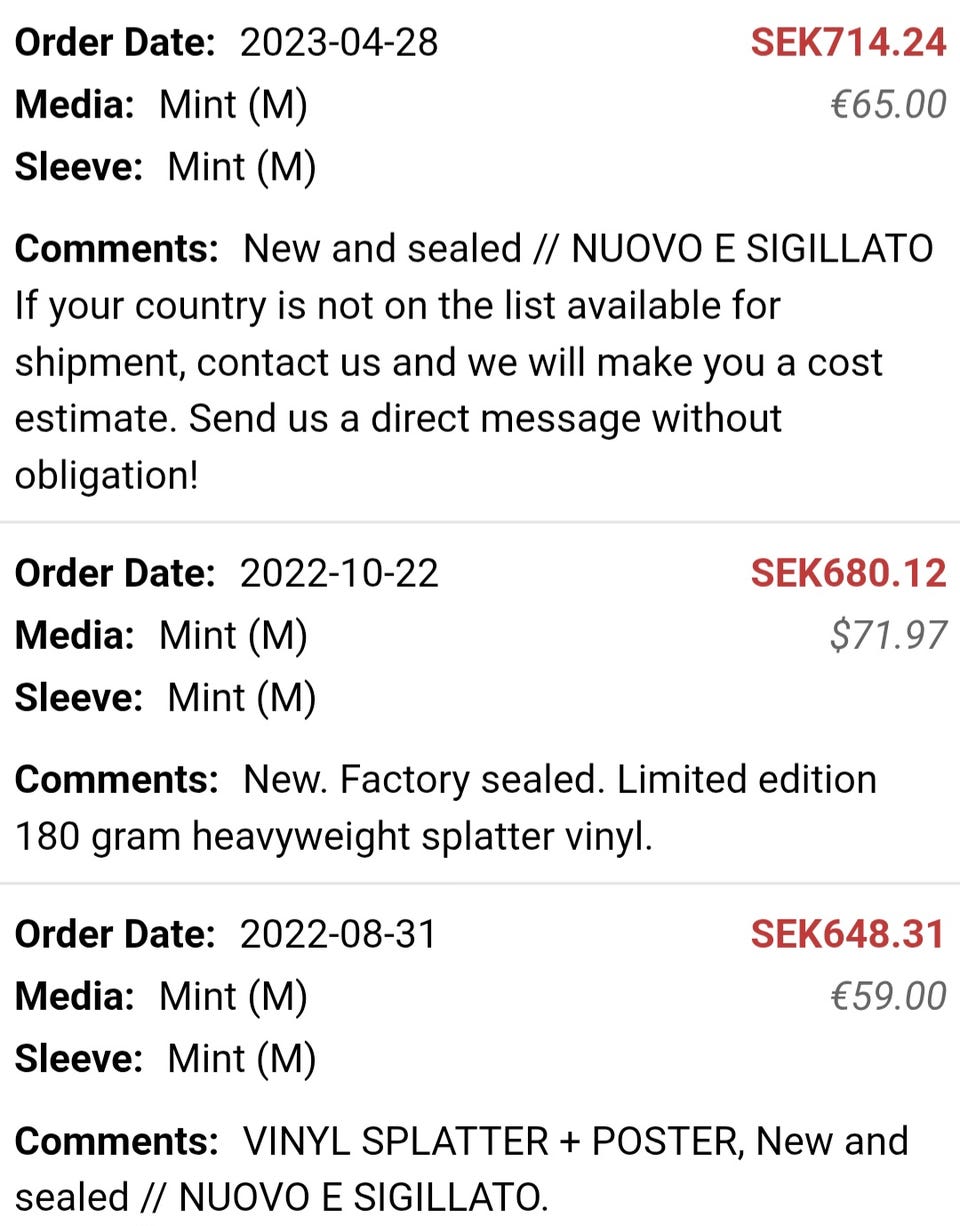Select the 2022-08-31 order date
This screenshot has height=1226, width=960.
(338, 934)
